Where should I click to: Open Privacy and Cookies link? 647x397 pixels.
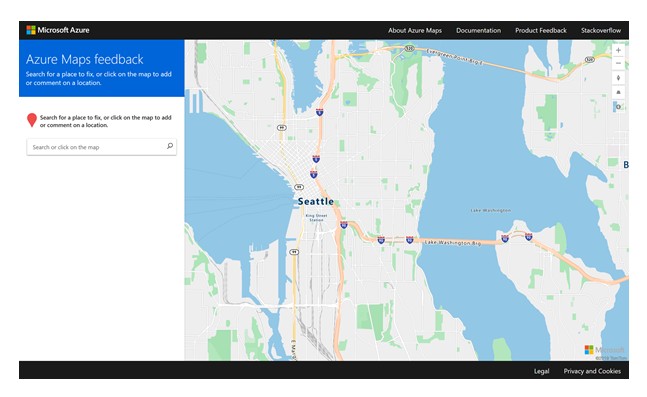(592, 371)
